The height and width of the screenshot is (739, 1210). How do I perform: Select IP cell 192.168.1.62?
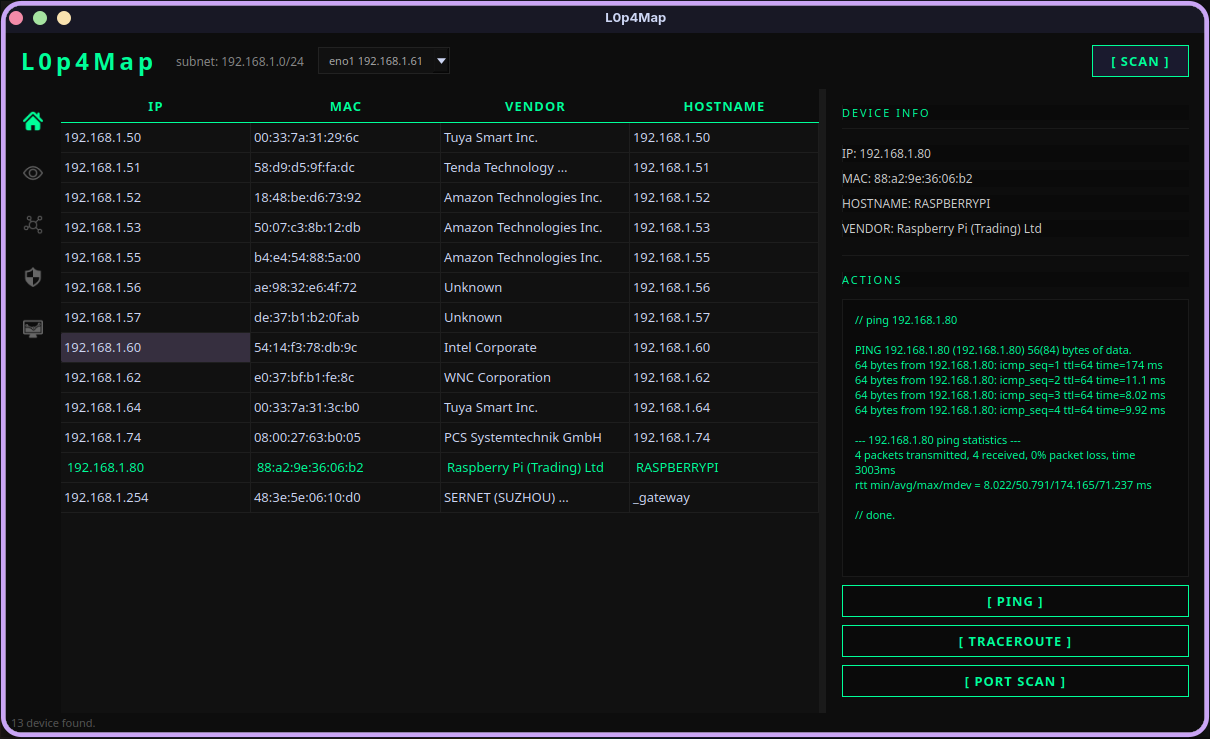tap(155, 378)
